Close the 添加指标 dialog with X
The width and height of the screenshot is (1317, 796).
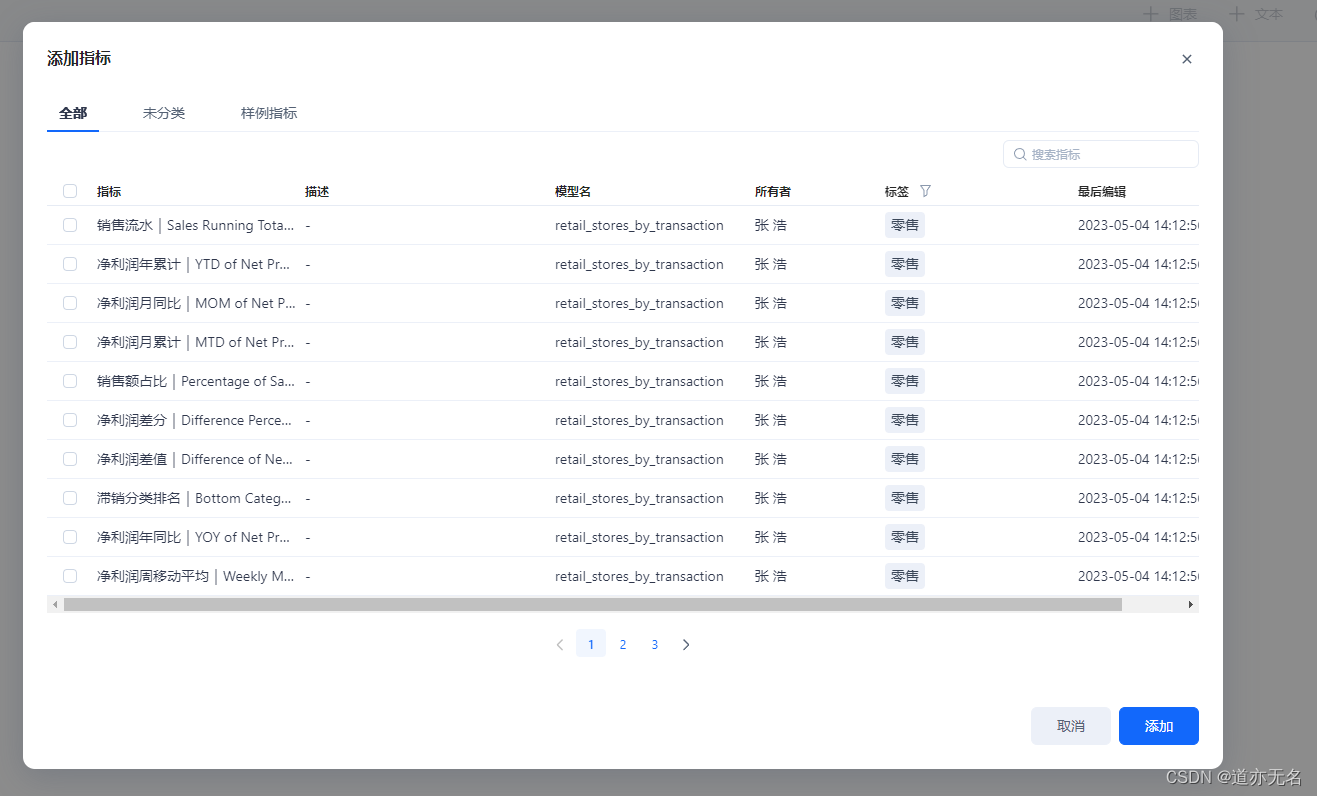1187,59
